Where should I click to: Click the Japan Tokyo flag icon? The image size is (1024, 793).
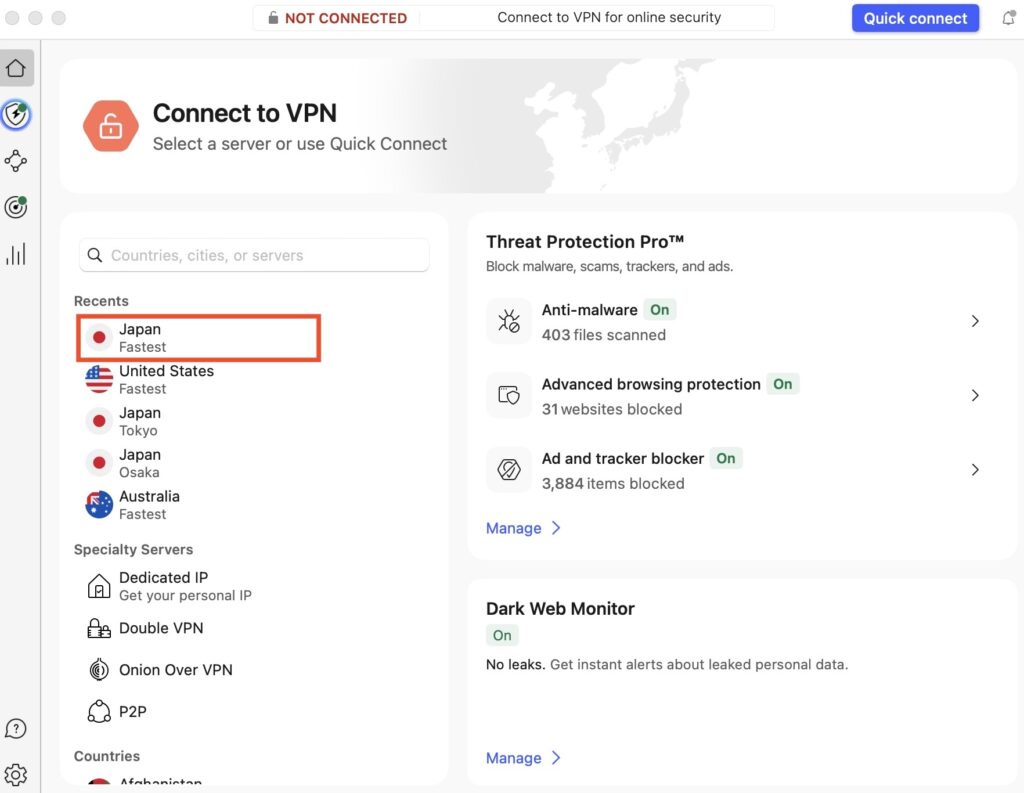(99, 421)
